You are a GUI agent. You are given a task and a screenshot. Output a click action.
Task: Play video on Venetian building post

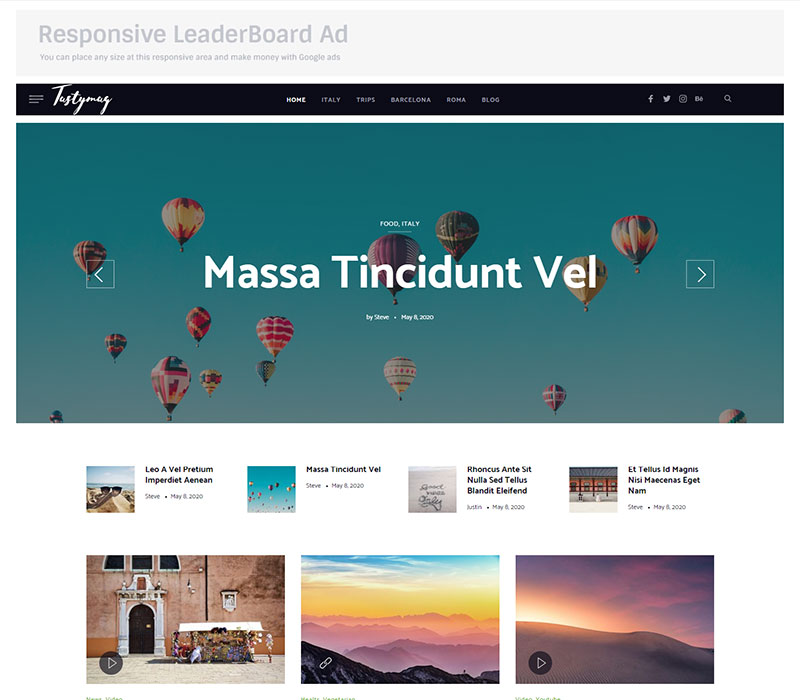[111, 663]
